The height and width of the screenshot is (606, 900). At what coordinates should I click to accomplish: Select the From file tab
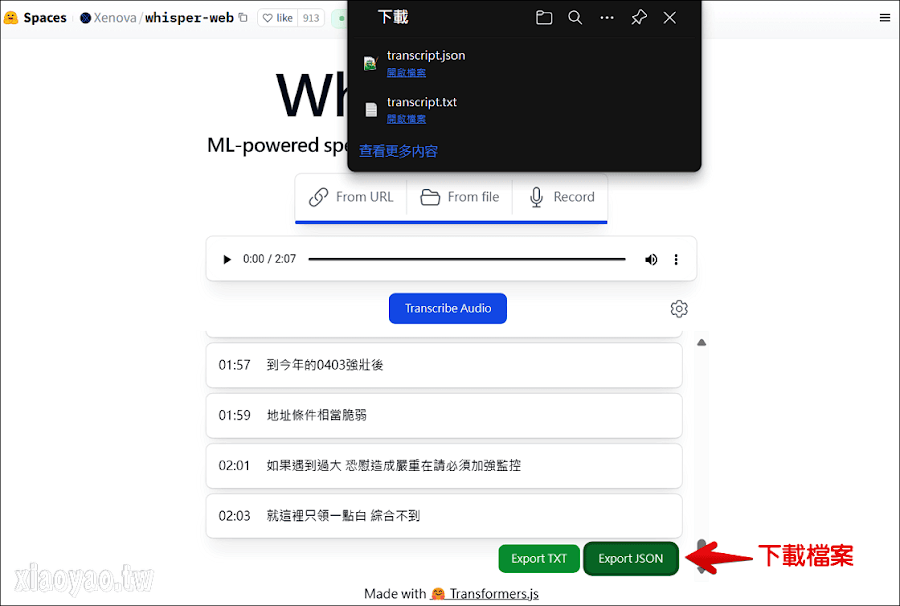[459, 197]
